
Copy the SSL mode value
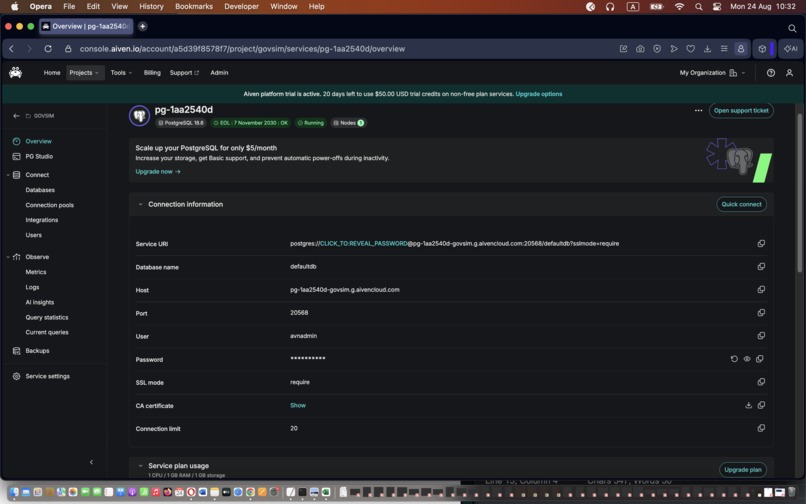(761, 382)
